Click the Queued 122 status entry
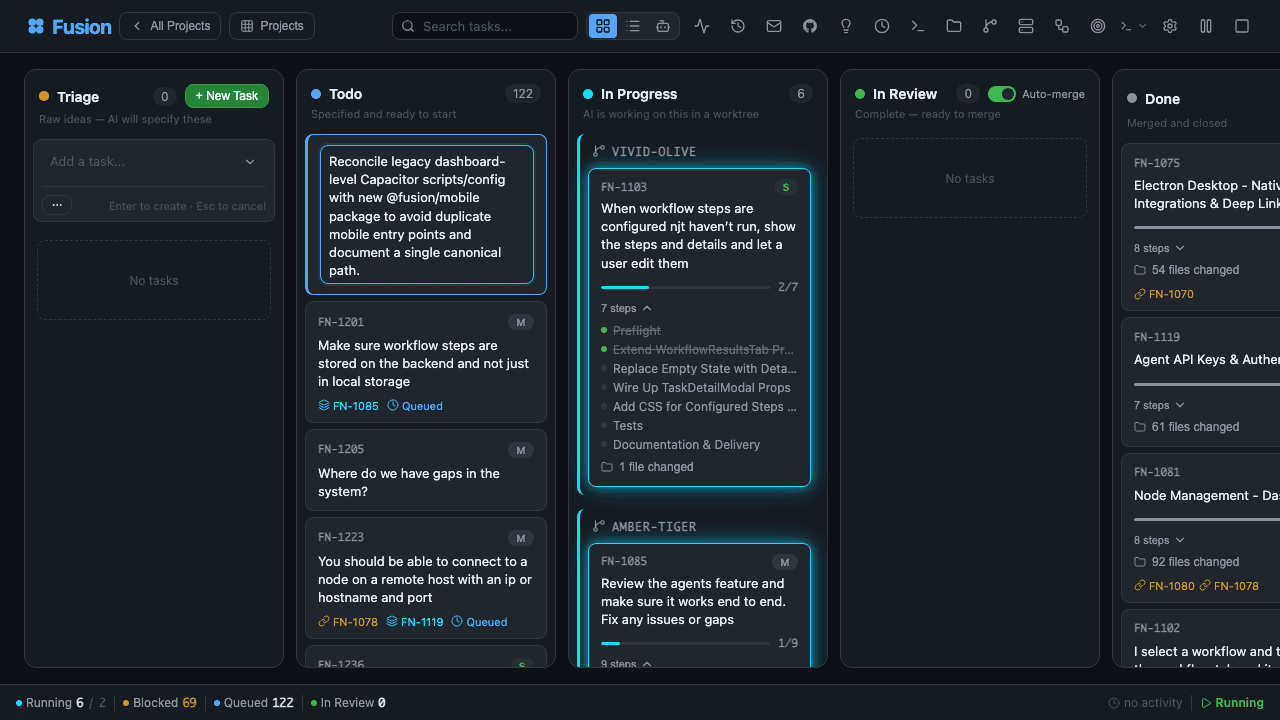The image size is (1280, 720). [x=254, y=703]
